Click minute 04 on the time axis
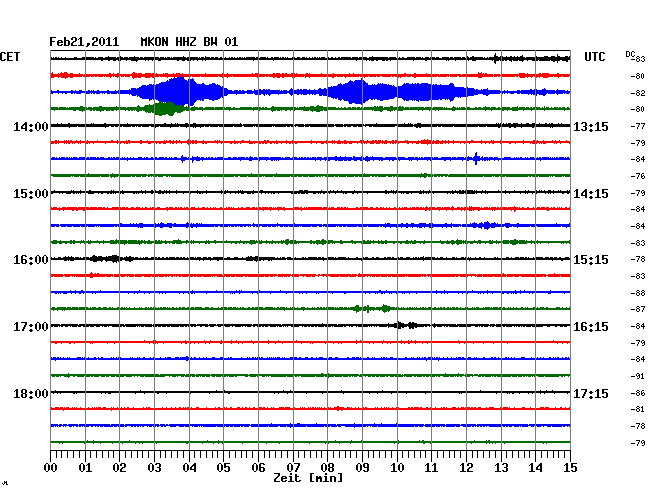The height and width of the screenshot is (494, 650). point(189,468)
